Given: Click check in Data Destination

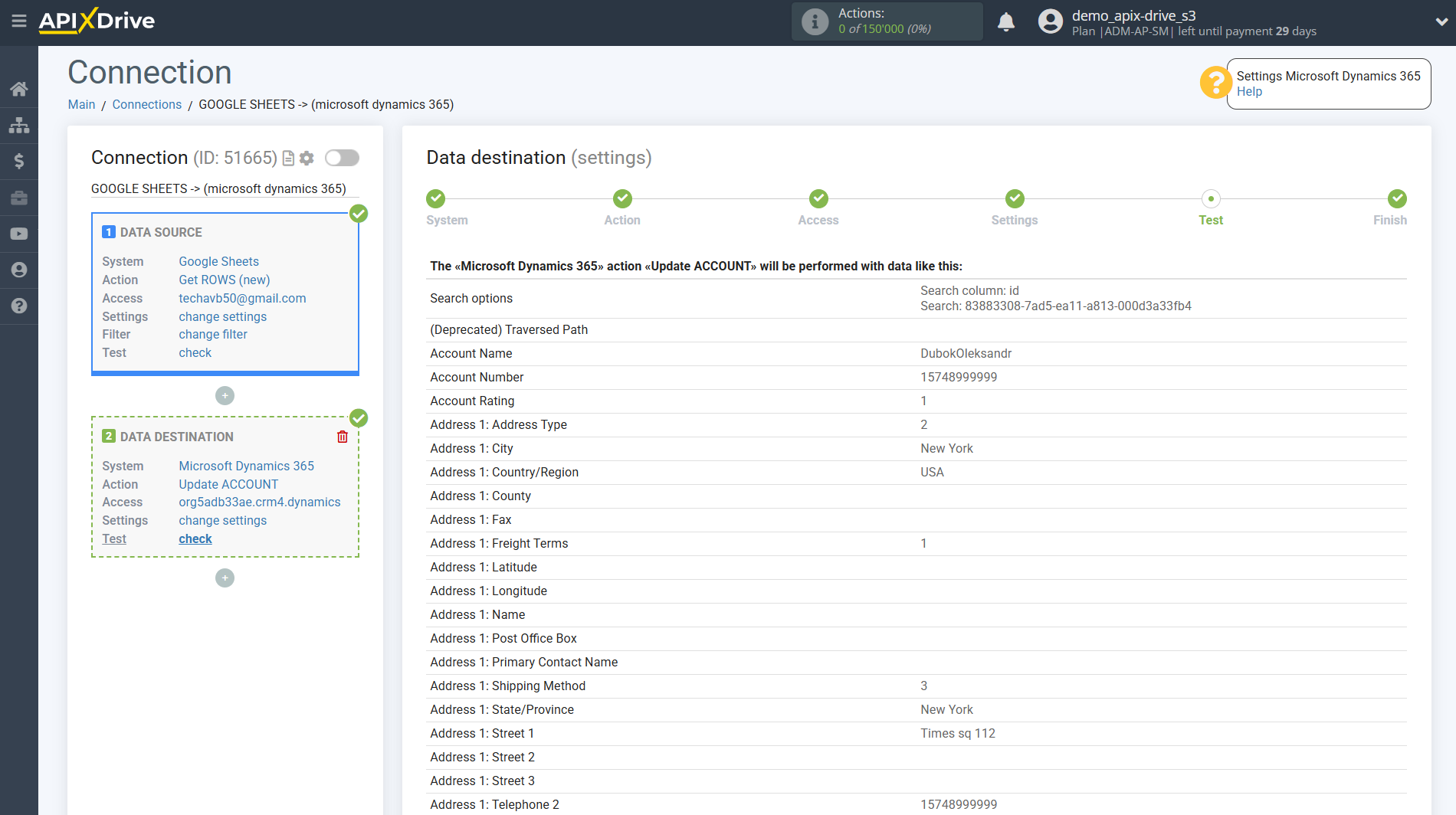Looking at the screenshot, I should point(195,538).
